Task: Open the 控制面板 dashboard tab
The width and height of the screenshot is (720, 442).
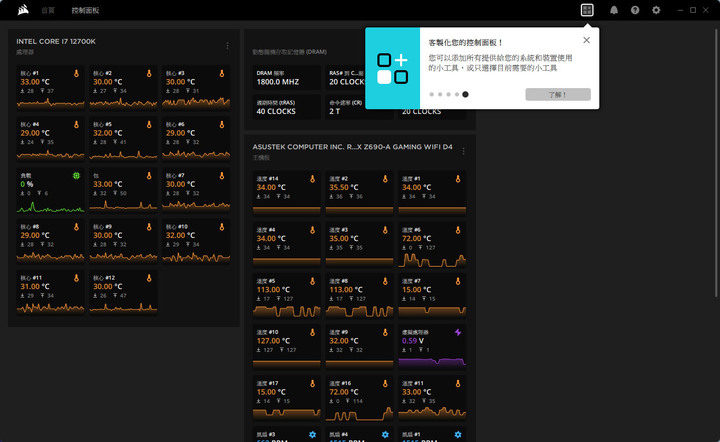Action: coord(85,10)
